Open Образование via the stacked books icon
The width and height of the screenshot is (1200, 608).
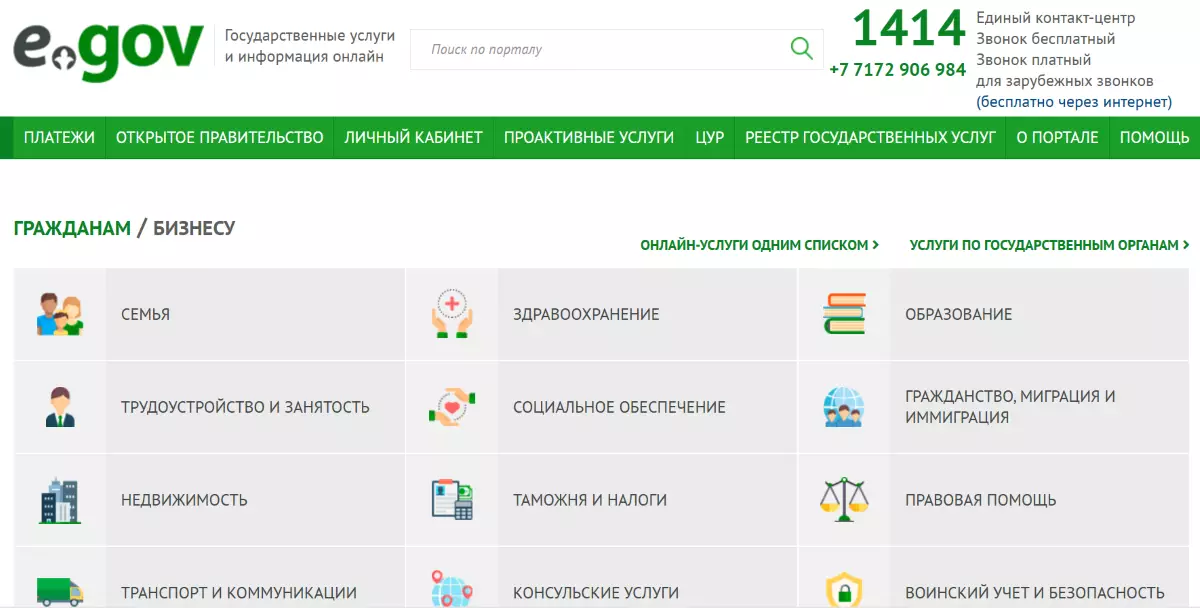[x=844, y=313]
